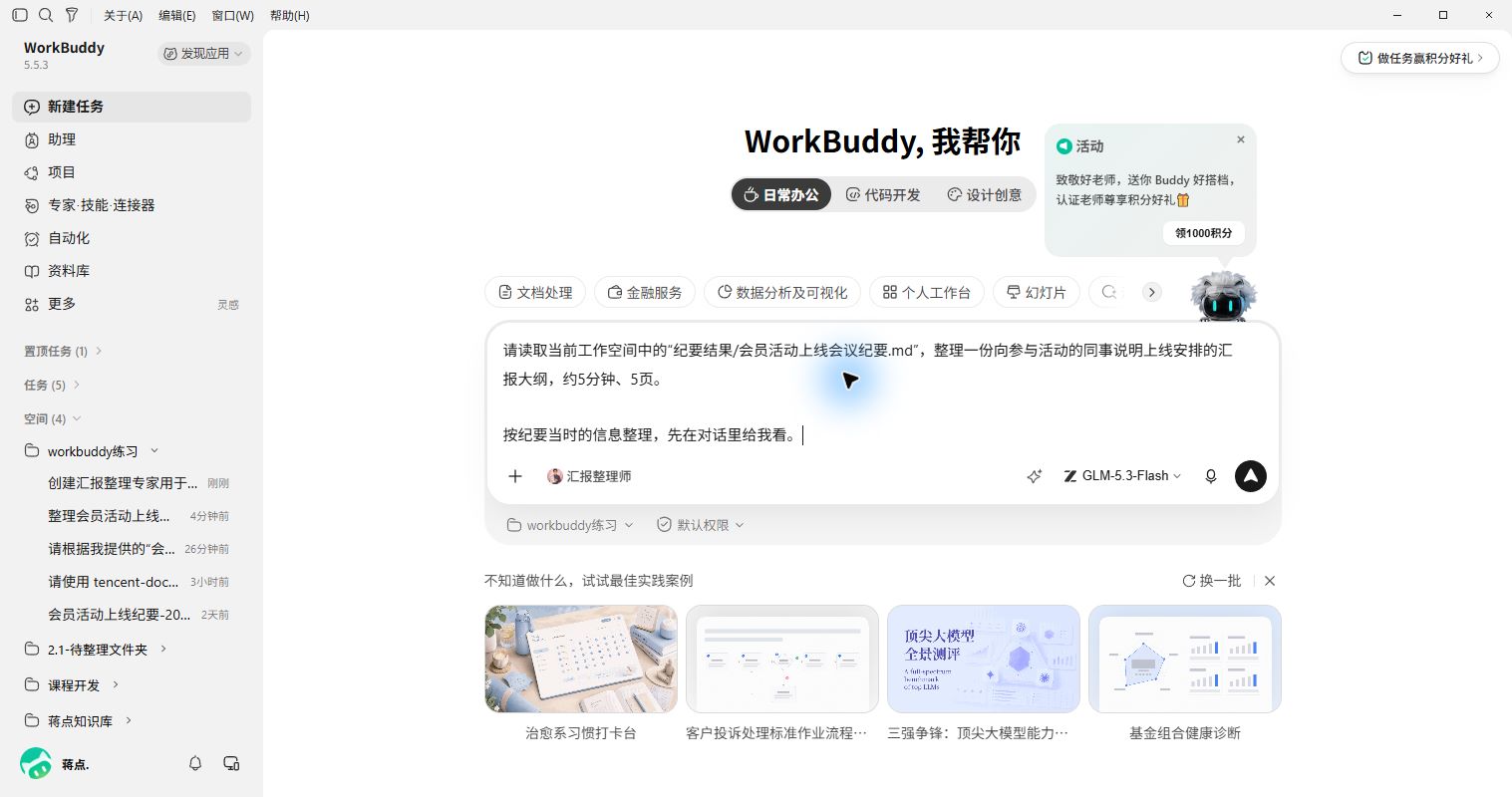Open 专家·技能·连接器 section

tap(132, 205)
